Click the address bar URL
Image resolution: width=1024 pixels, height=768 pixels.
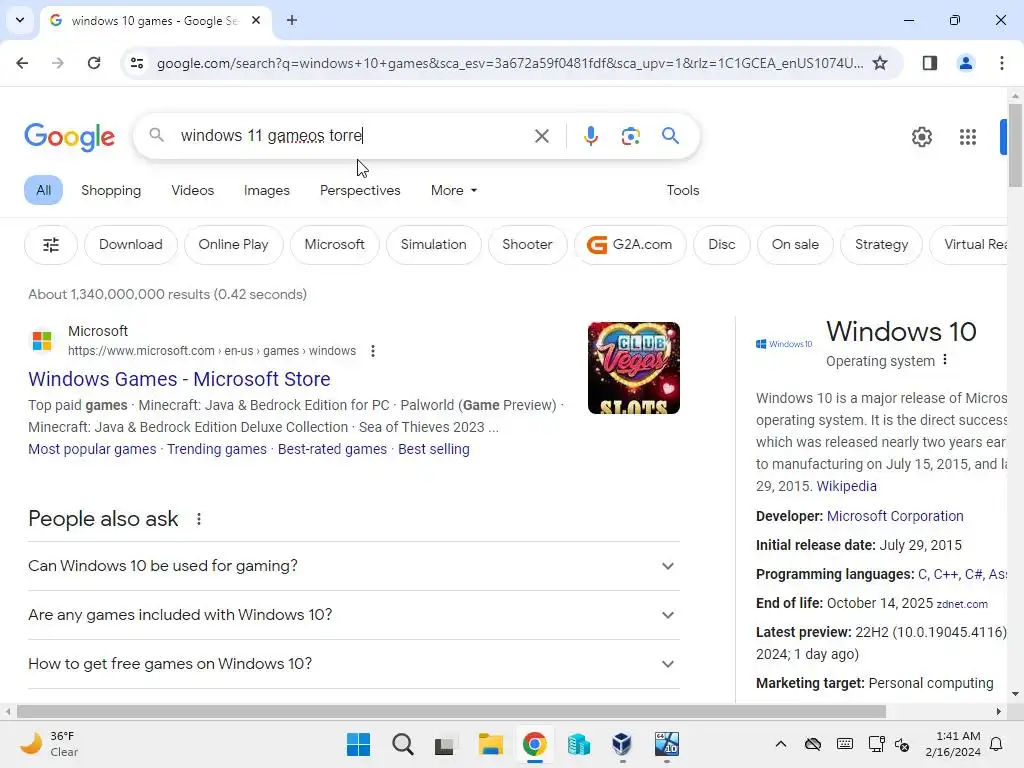pos(510,63)
